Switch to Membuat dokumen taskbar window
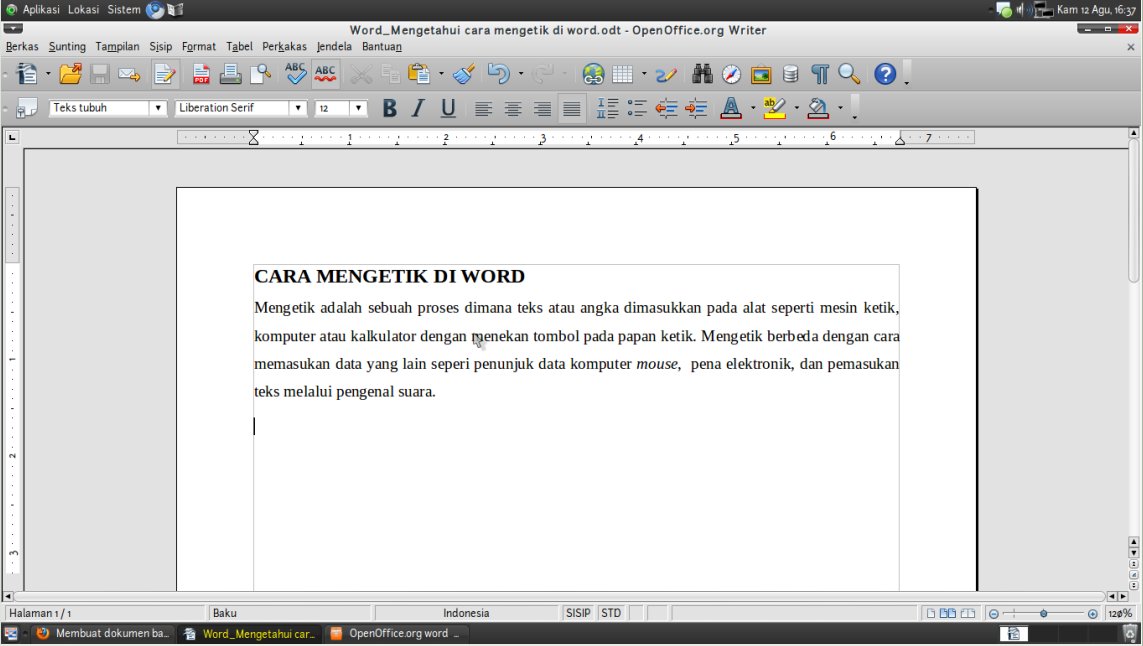The width and height of the screenshot is (1143, 646). pos(102,633)
